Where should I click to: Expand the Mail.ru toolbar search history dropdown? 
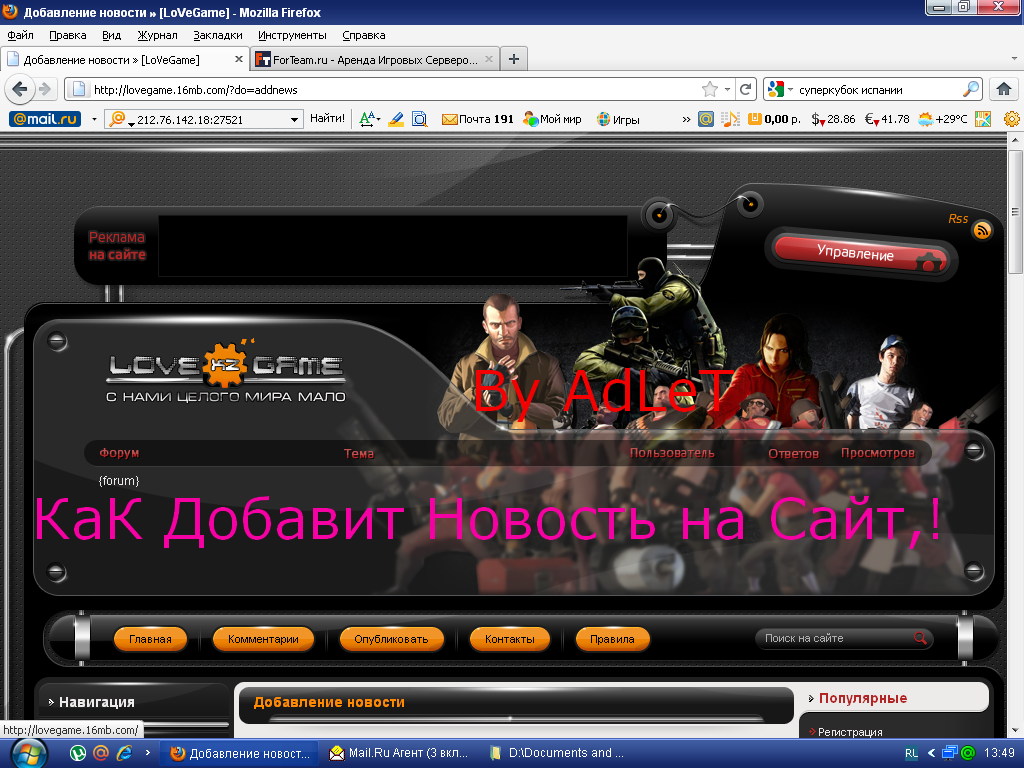point(294,120)
